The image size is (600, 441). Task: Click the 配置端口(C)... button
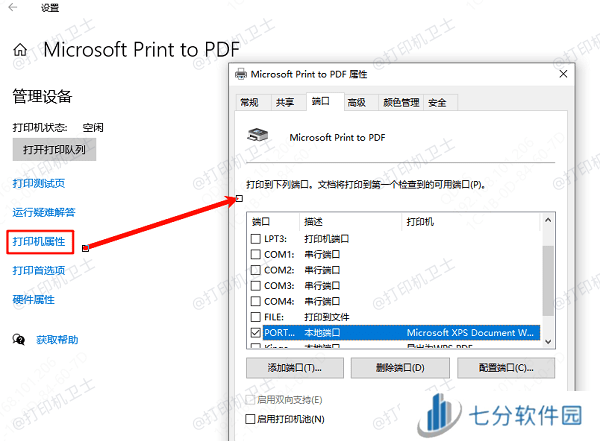pos(506,368)
